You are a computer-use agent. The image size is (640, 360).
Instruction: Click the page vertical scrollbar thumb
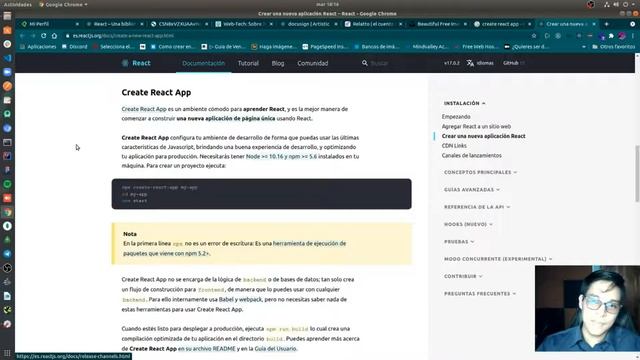(637, 173)
